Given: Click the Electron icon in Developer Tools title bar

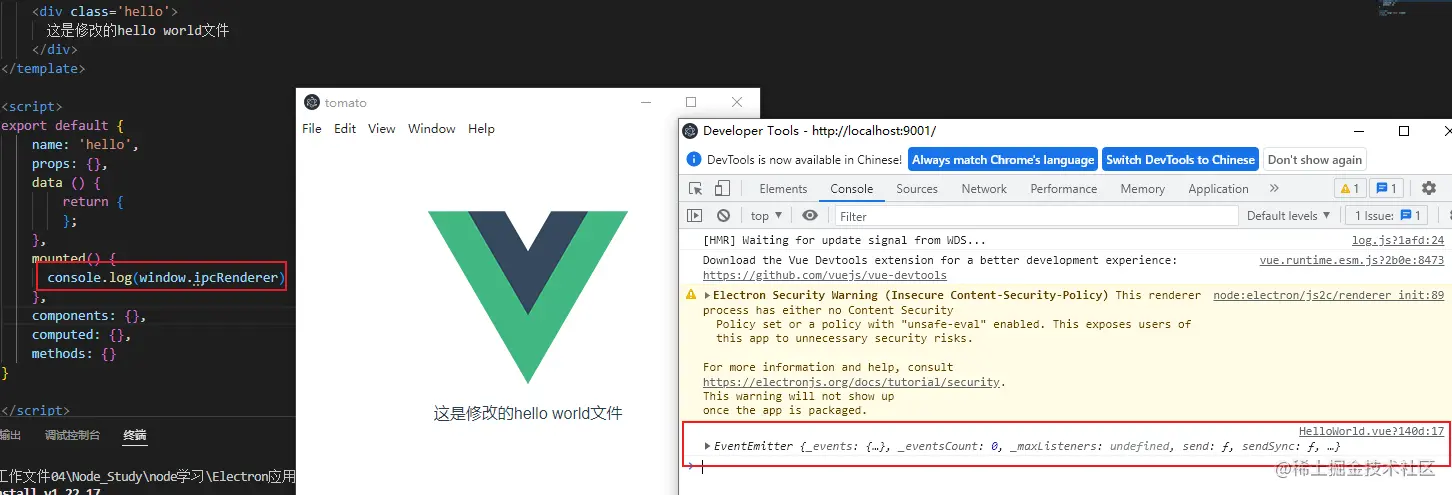Looking at the screenshot, I should tap(688, 130).
